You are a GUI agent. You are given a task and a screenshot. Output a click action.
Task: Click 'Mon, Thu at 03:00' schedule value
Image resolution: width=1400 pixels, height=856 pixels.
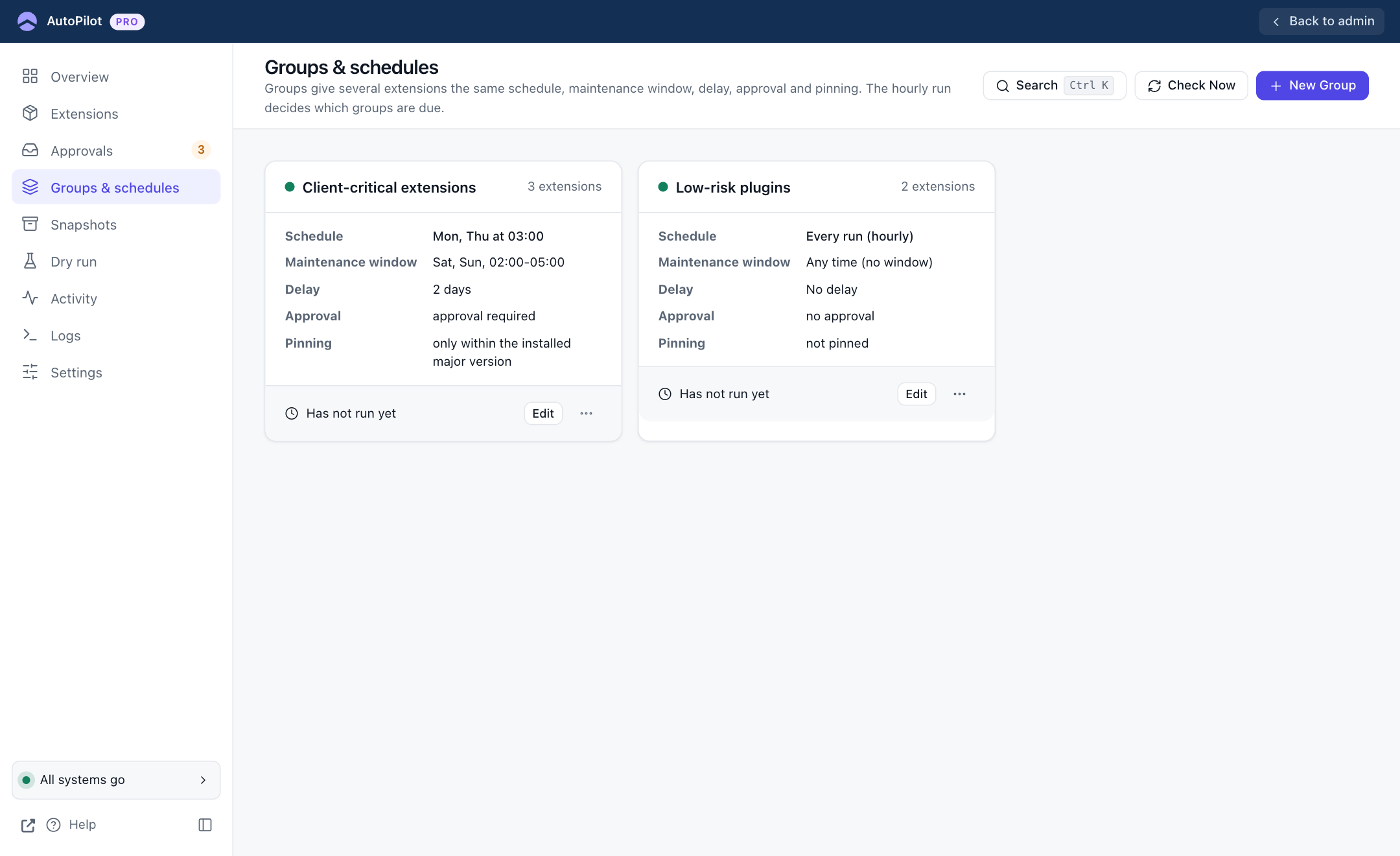(488, 236)
